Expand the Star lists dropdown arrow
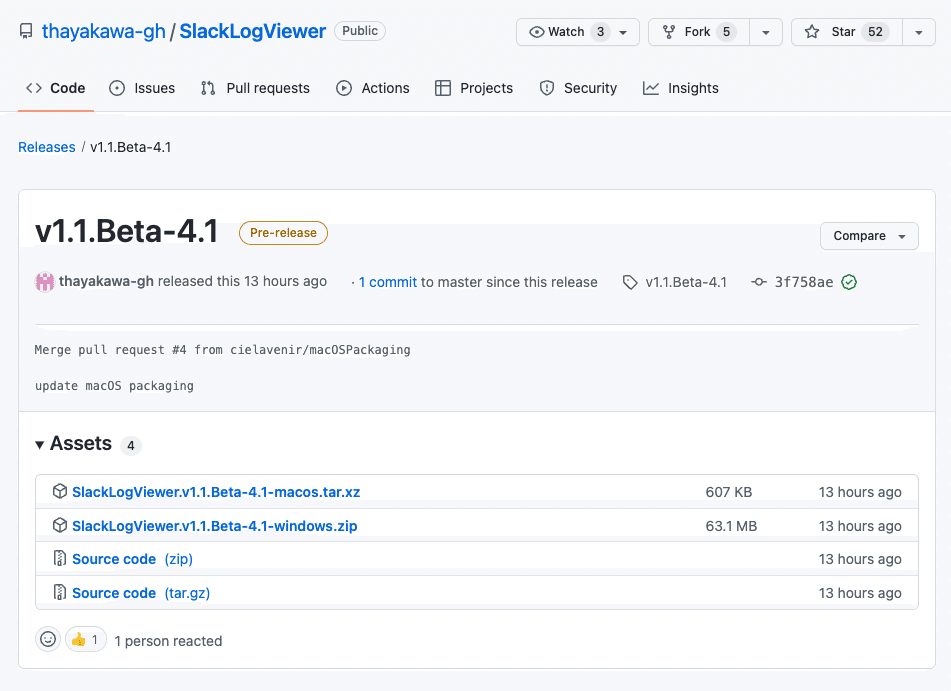 point(919,32)
